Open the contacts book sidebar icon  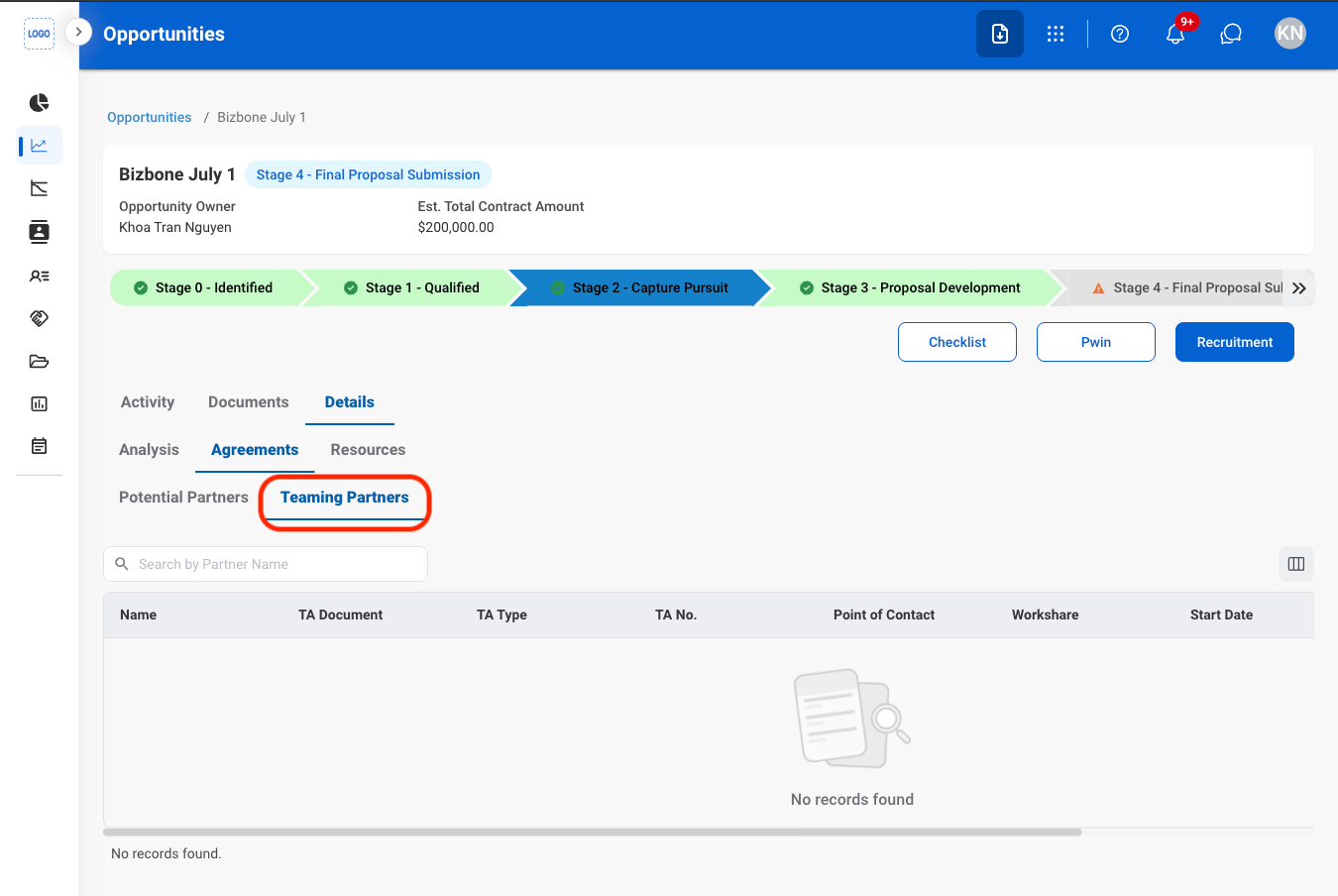click(x=39, y=232)
